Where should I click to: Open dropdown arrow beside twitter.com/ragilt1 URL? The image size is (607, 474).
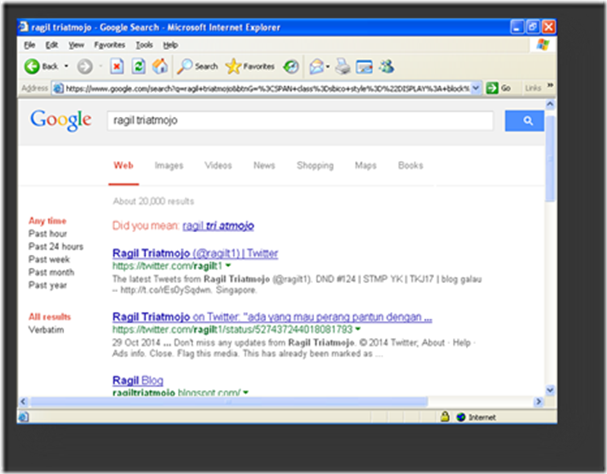tap(228, 266)
